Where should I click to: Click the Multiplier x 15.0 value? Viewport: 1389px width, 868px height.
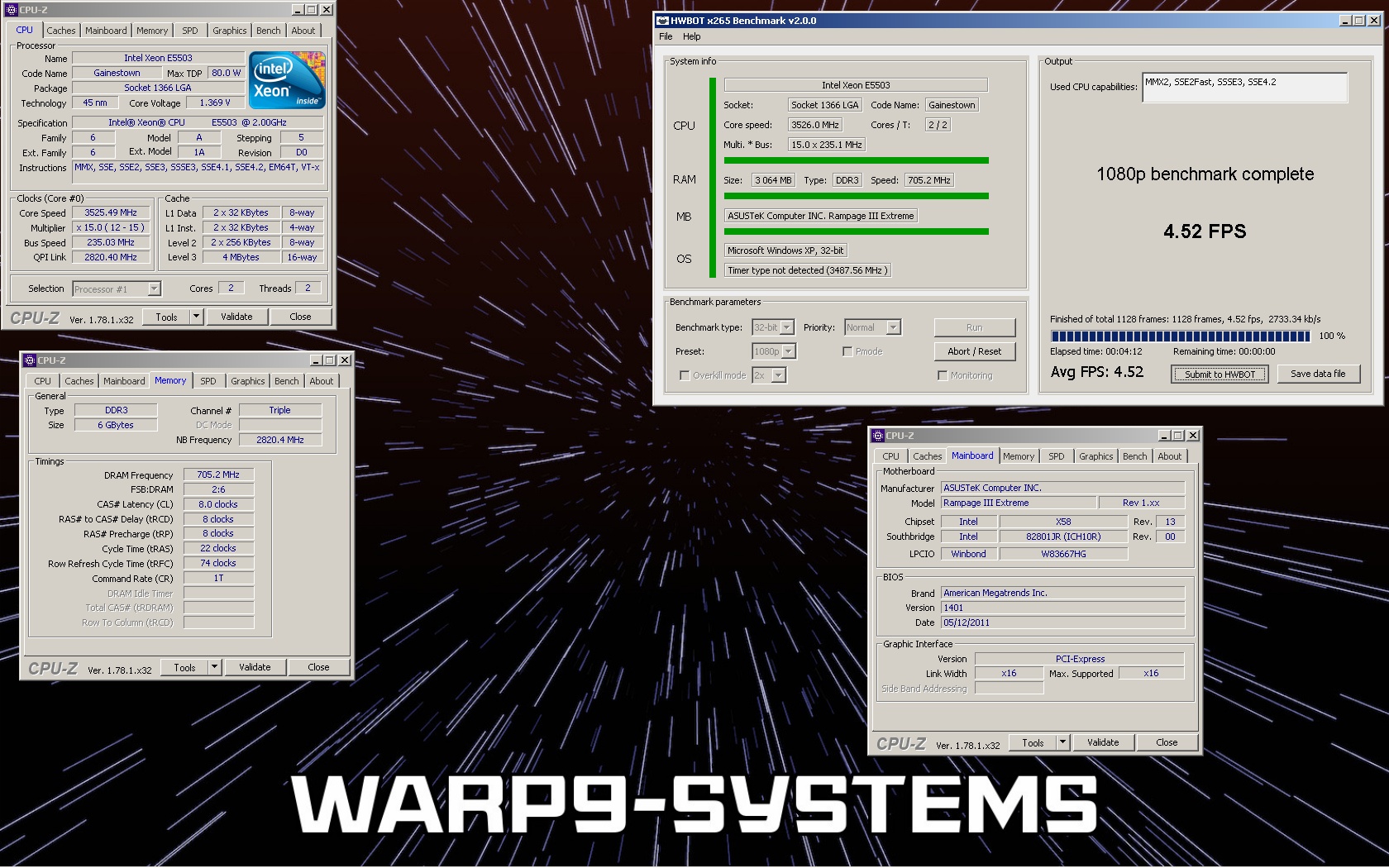[111, 227]
